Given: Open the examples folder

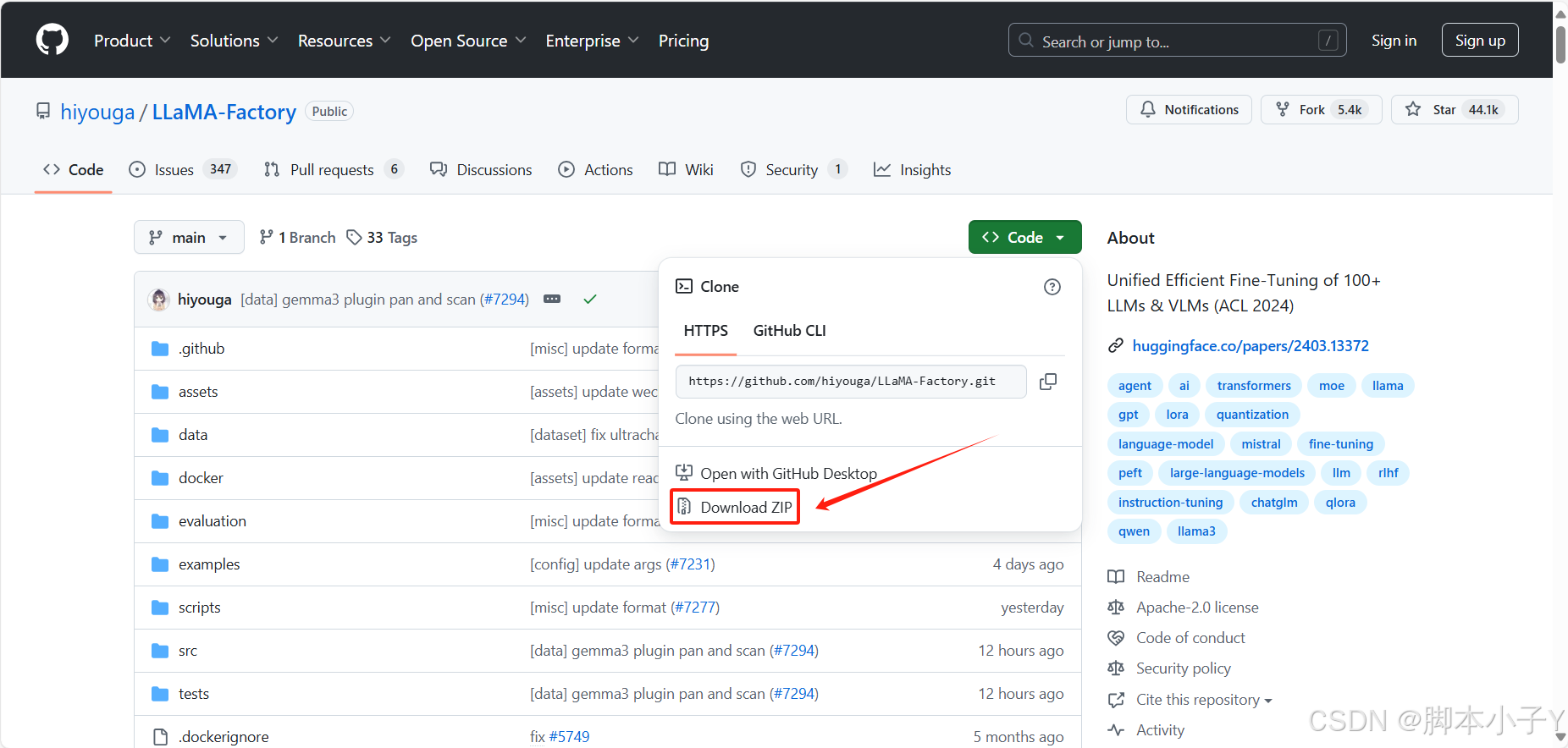Looking at the screenshot, I should (x=209, y=564).
